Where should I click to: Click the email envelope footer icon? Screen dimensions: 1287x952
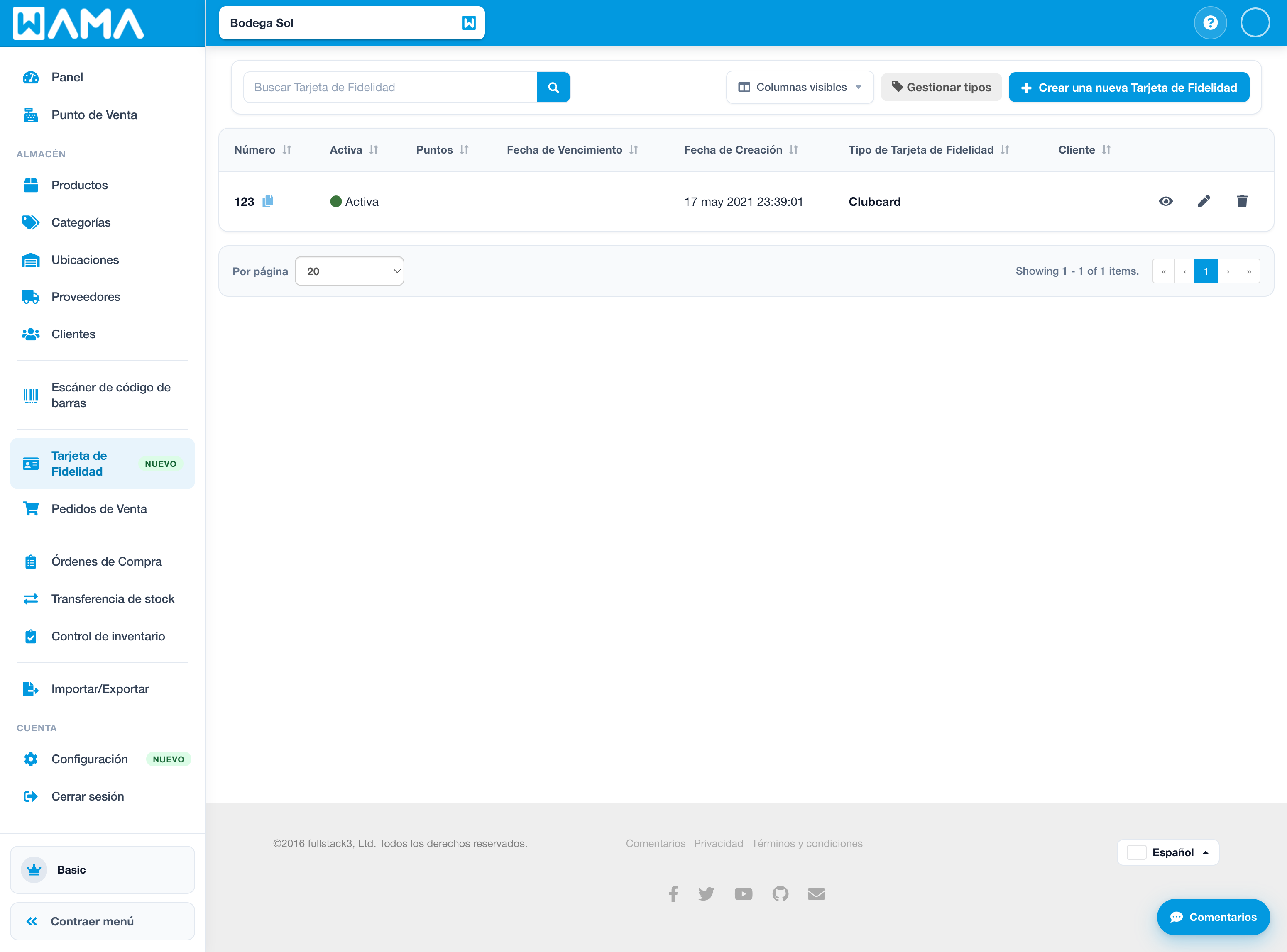coord(815,893)
